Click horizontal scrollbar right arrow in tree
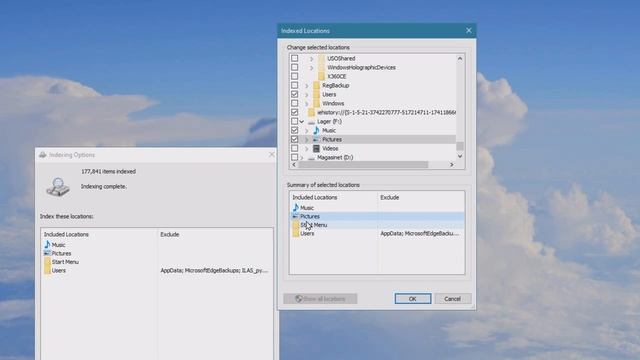This screenshot has width=640, height=360. (451, 164)
